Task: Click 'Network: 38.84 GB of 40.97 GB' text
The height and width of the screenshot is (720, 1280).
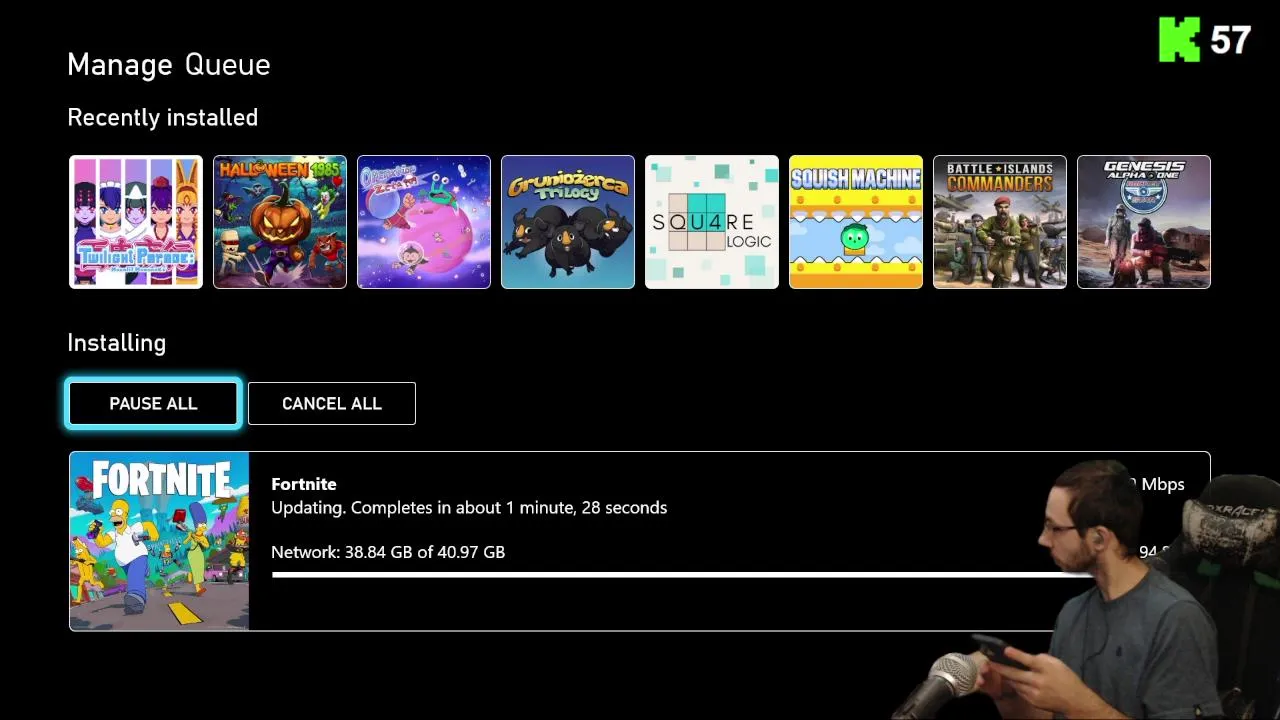Action: click(x=388, y=552)
